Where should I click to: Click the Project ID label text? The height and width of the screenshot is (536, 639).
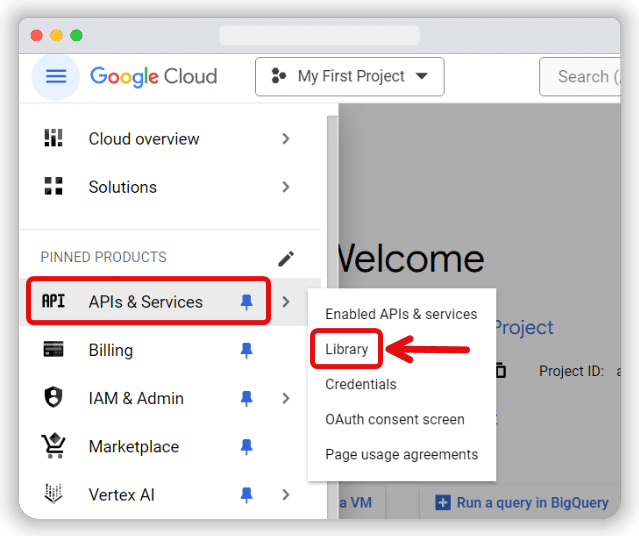(x=571, y=371)
